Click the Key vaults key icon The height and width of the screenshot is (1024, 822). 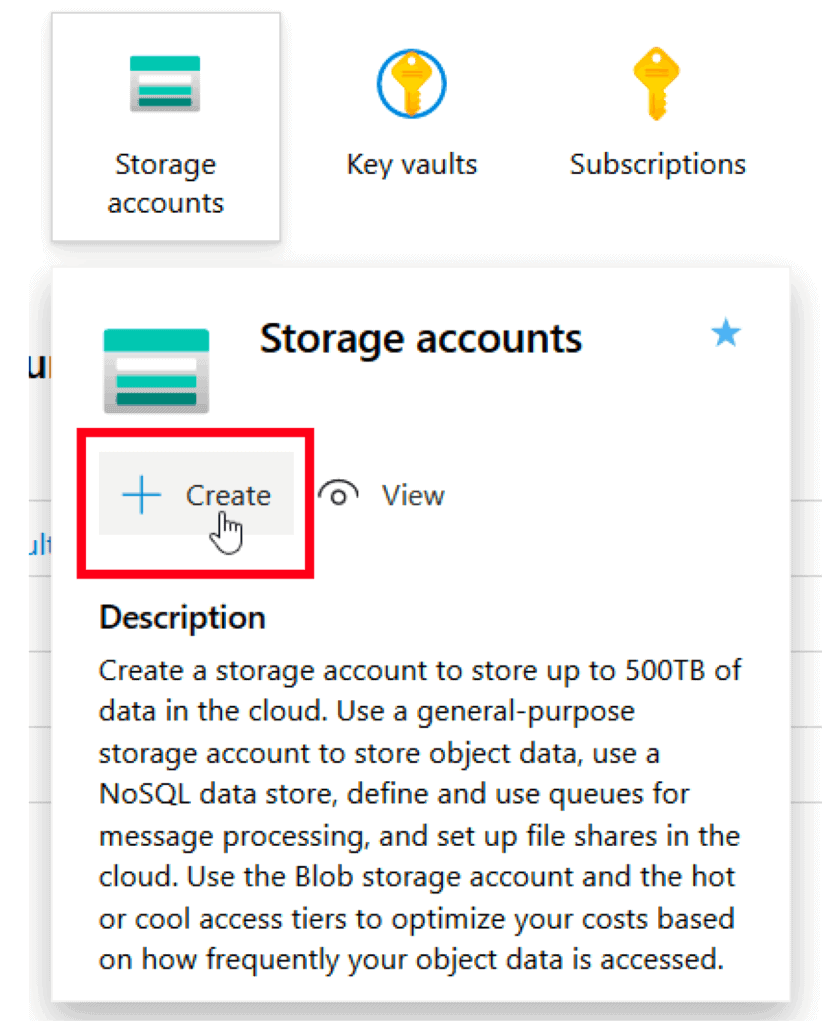coord(411,84)
